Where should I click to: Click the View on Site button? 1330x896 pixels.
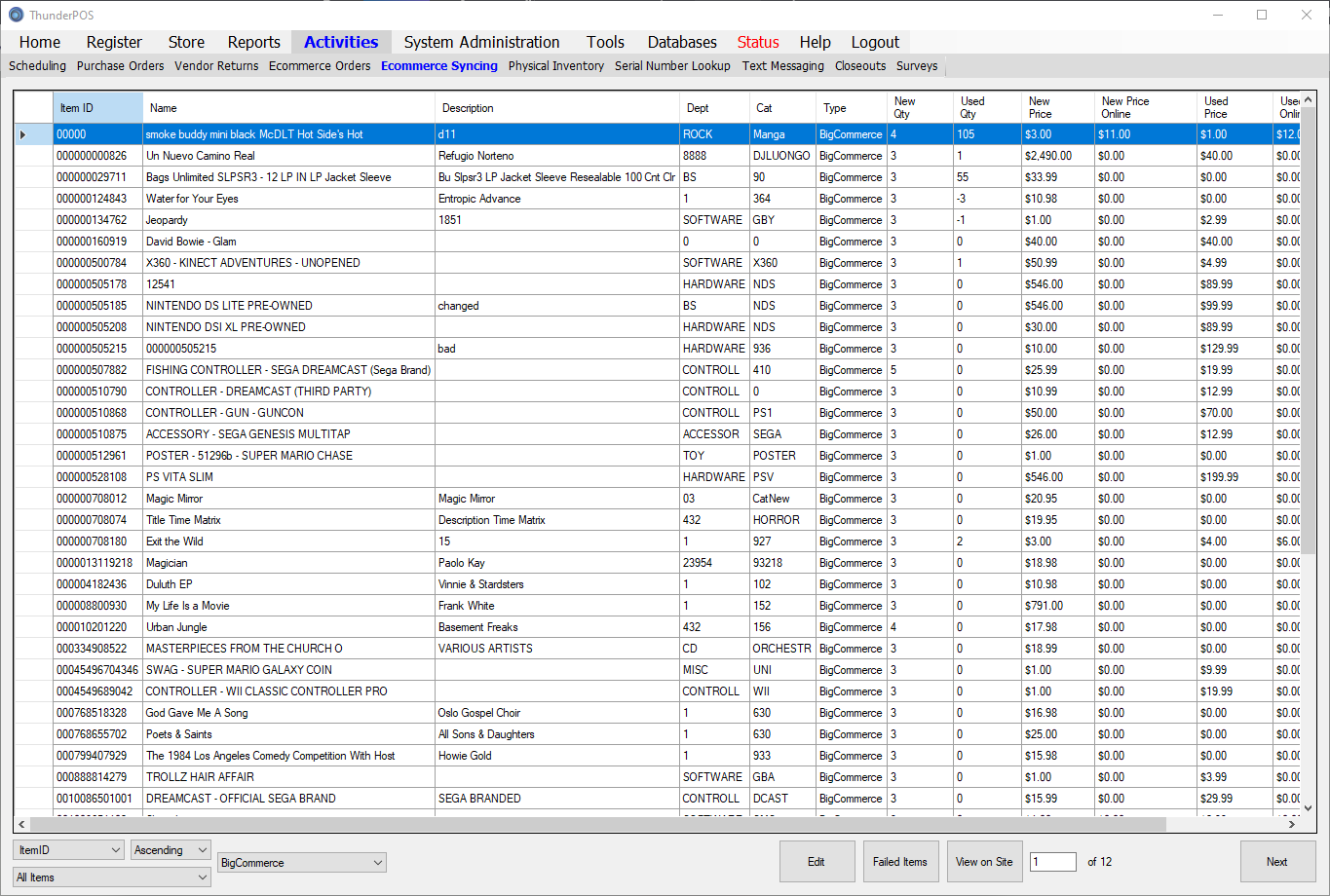984,862
